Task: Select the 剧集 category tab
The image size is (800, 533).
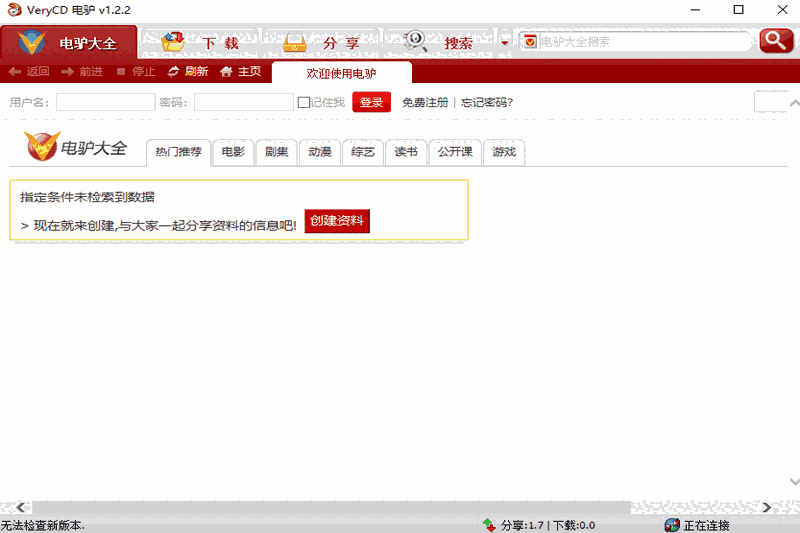Action: click(x=277, y=152)
